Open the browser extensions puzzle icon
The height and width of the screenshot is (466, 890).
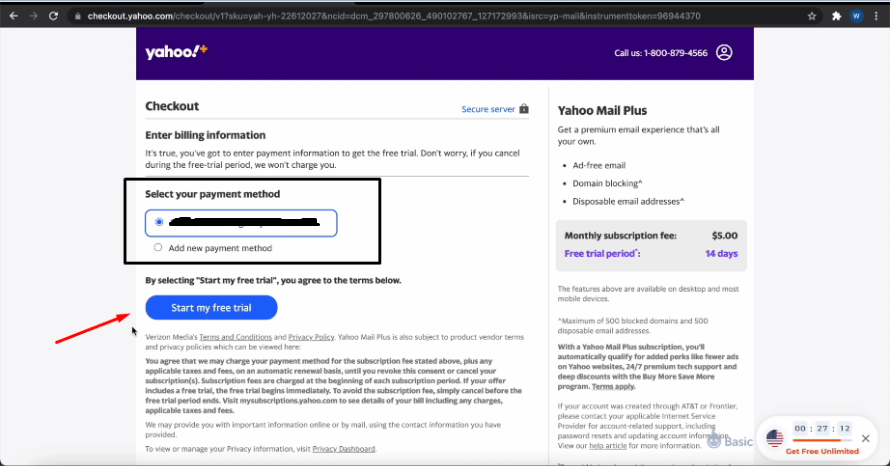point(836,16)
